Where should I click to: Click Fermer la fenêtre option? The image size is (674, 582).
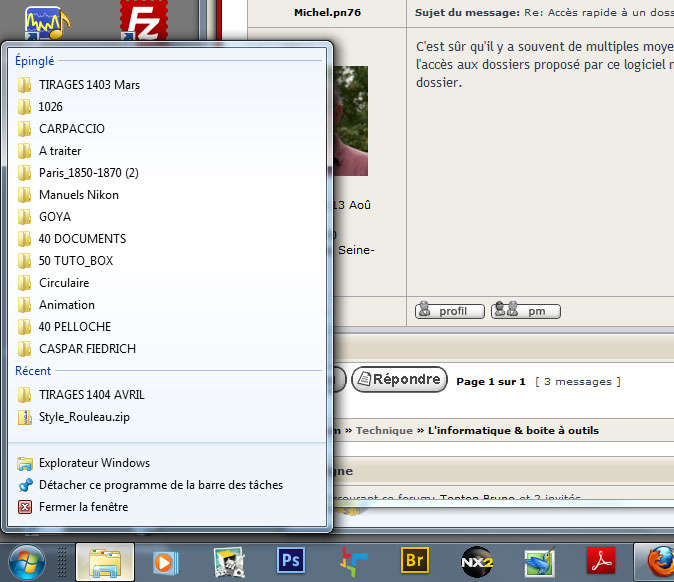coord(83,507)
